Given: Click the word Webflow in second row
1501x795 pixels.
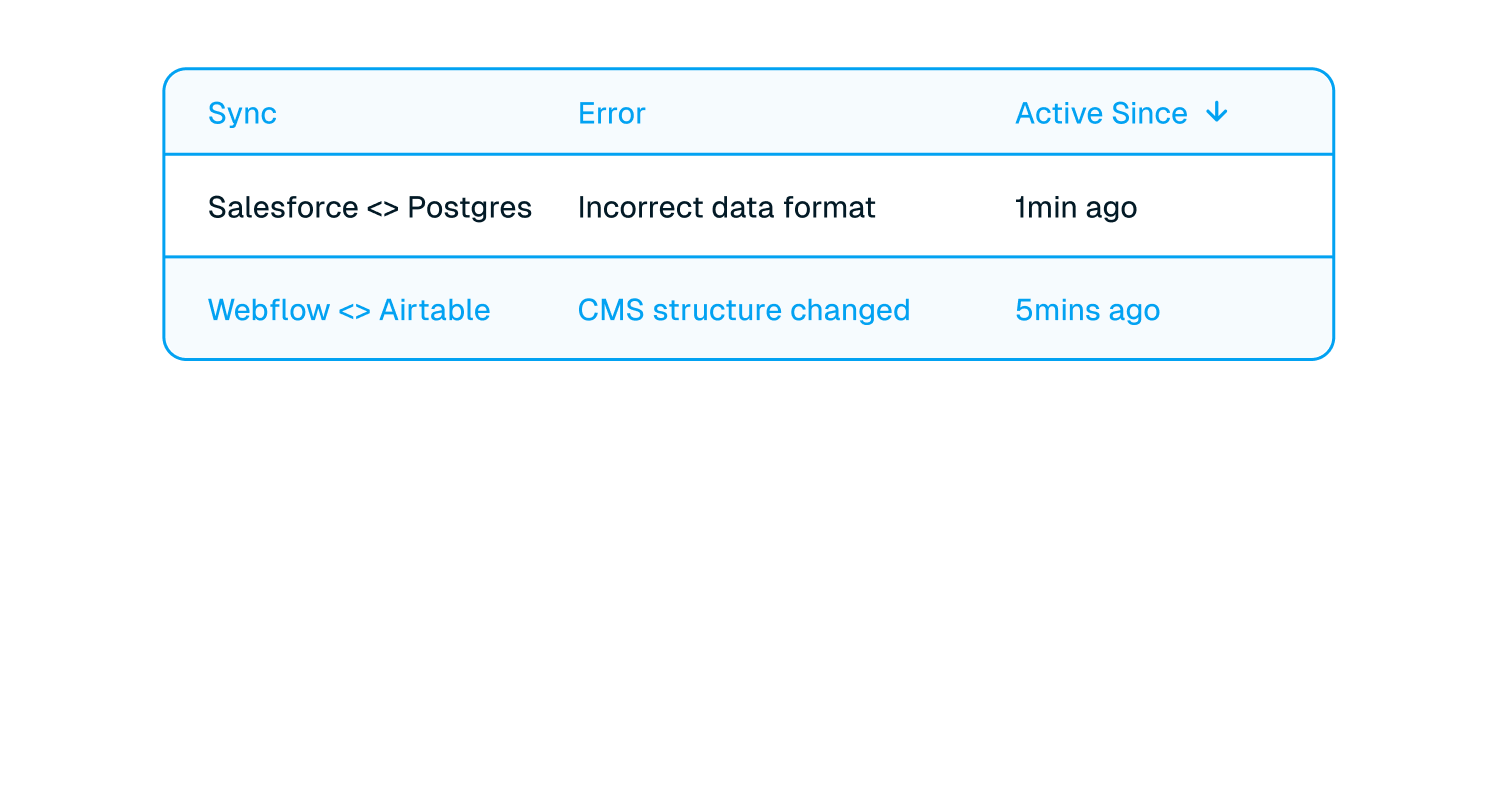Looking at the screenshot, I should point(269,310).
